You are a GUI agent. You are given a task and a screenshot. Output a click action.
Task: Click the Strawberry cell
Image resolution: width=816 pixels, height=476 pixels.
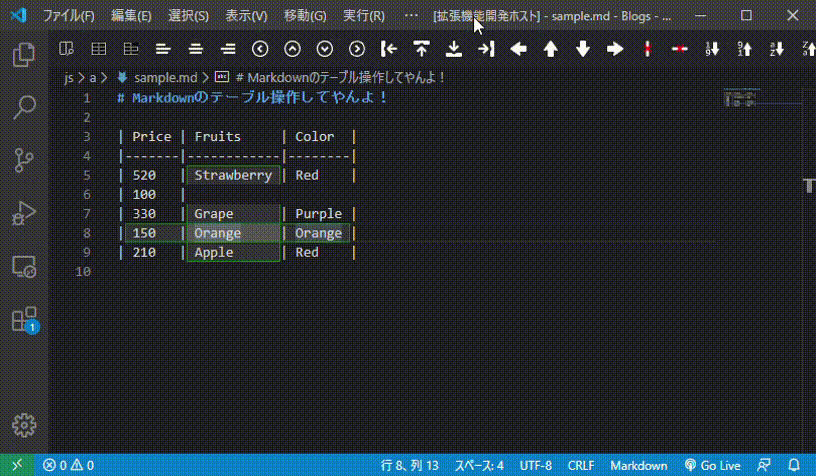point(233,175)
